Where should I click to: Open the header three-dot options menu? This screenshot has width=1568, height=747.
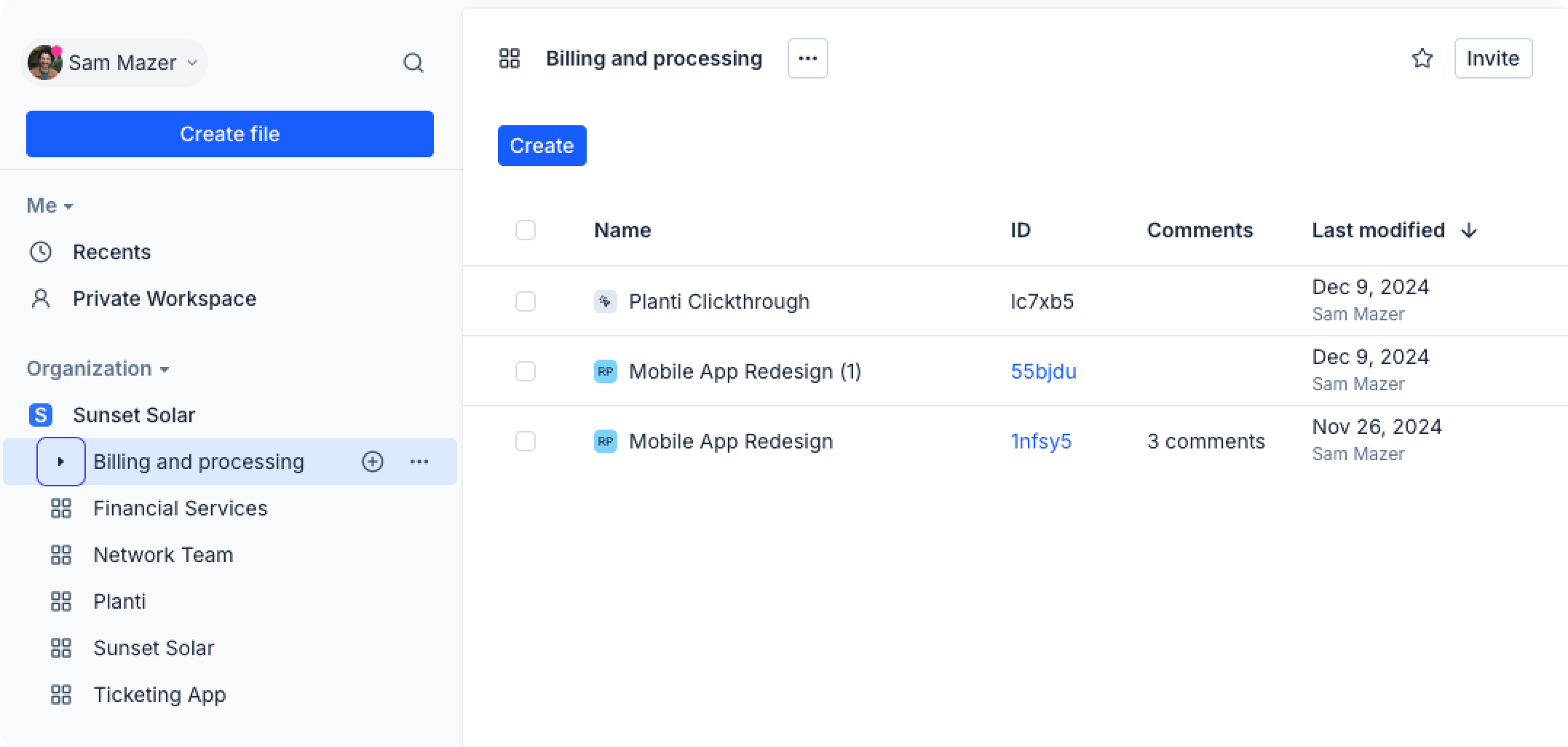(x=807, y=58)
